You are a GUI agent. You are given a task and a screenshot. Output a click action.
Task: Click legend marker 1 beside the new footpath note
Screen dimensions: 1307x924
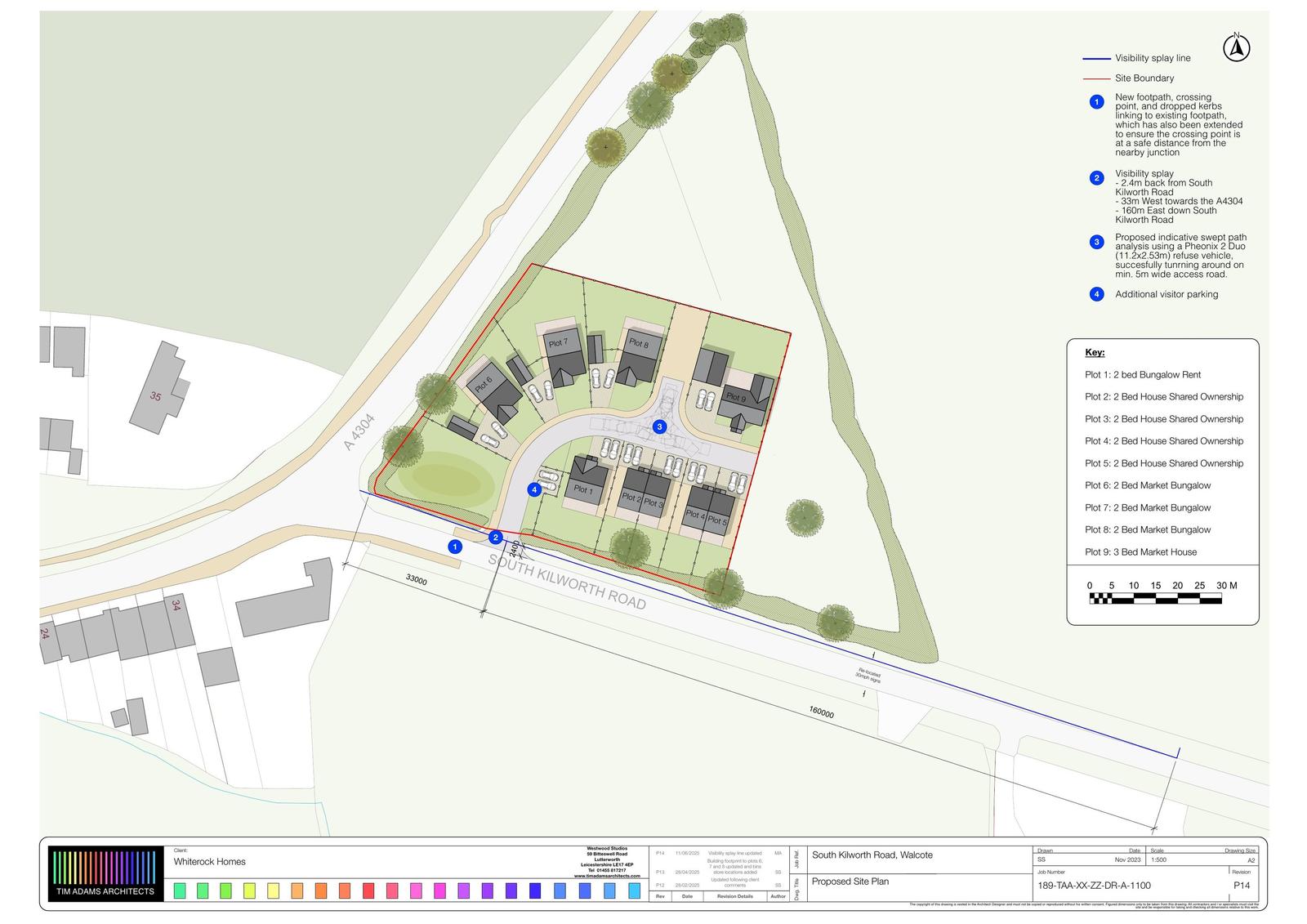(x=1097, y=102)
